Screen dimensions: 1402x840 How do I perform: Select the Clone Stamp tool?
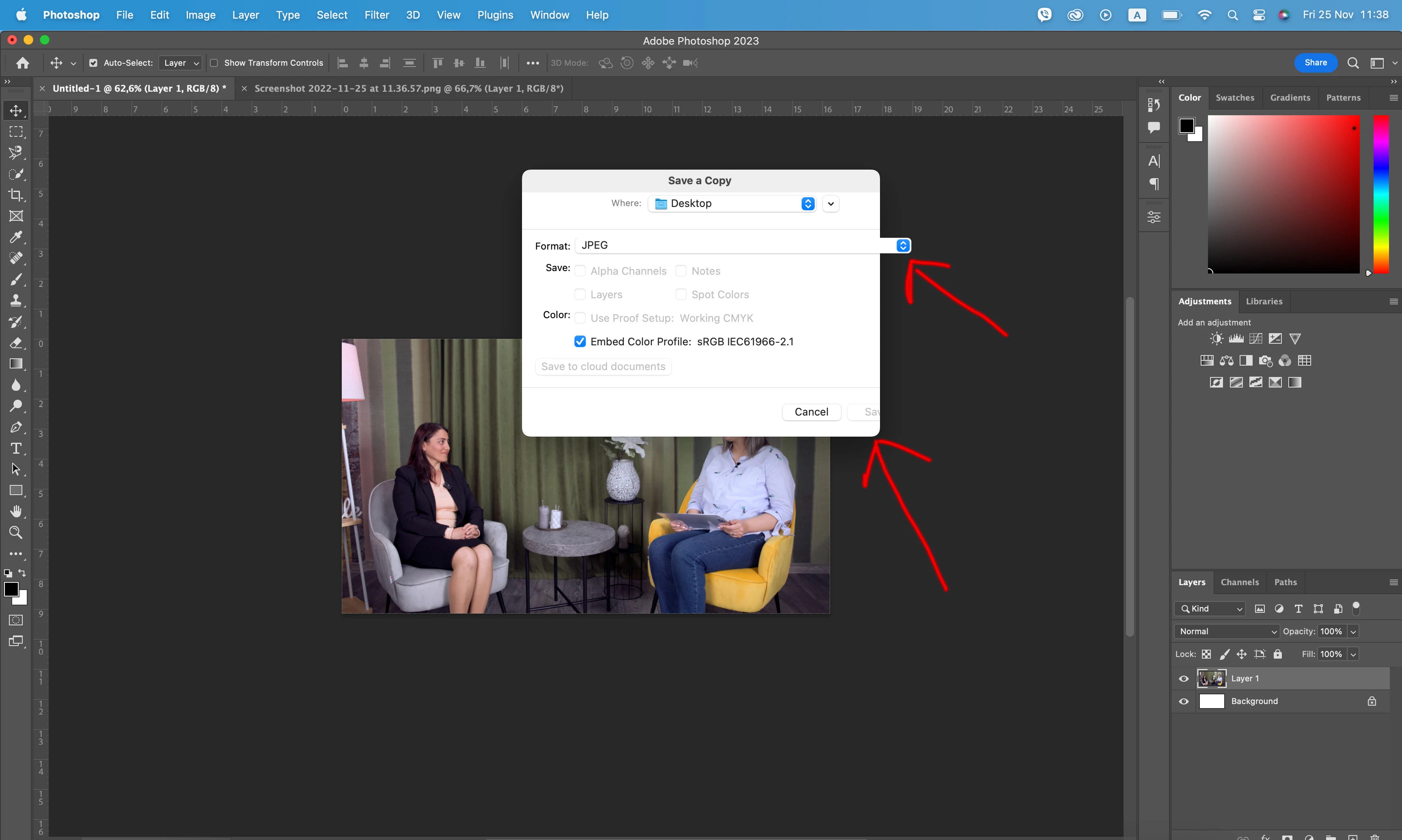(16, 301)
